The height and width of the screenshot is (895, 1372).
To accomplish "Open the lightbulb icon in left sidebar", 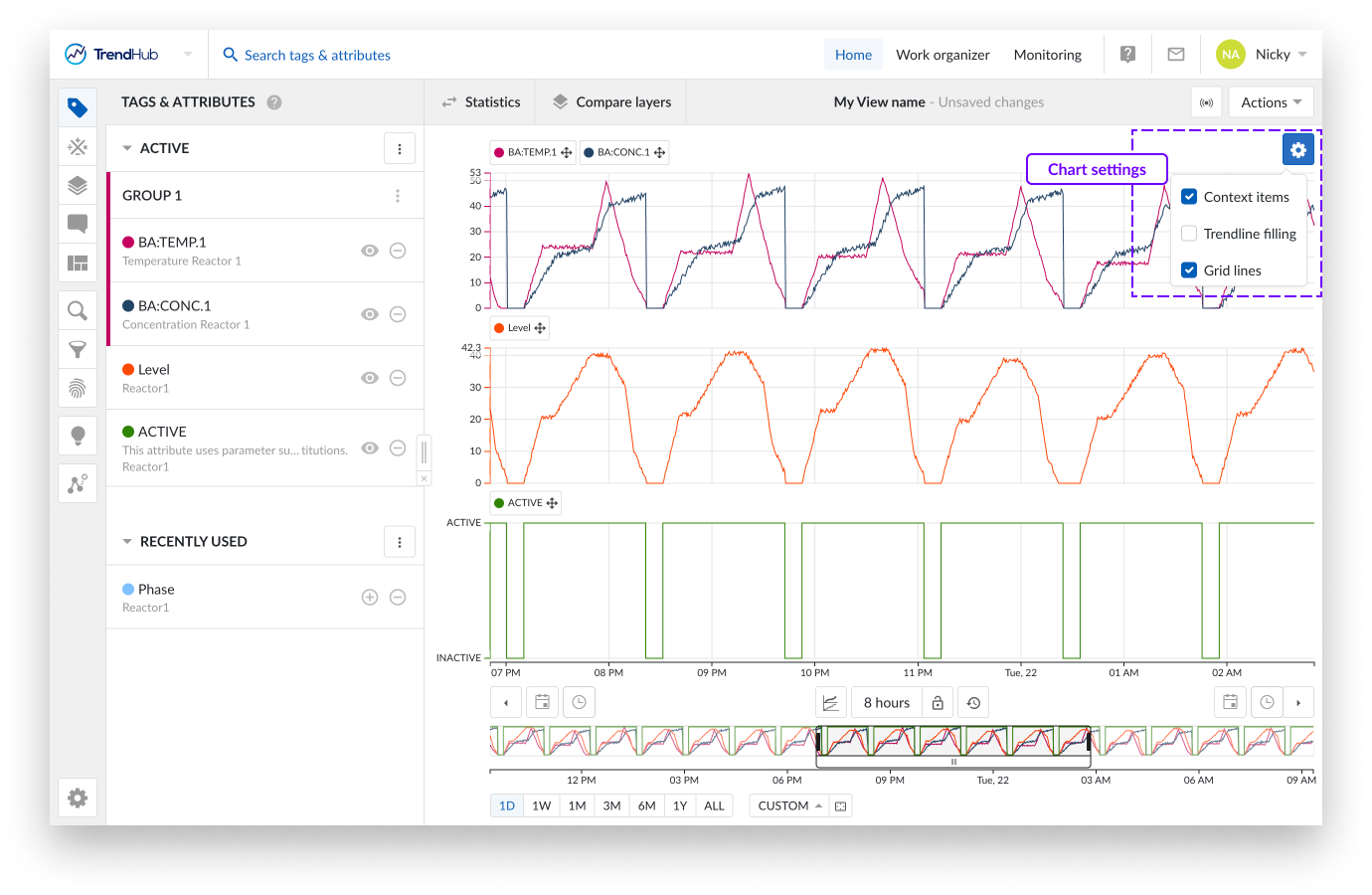I will (x=78, y=436).
